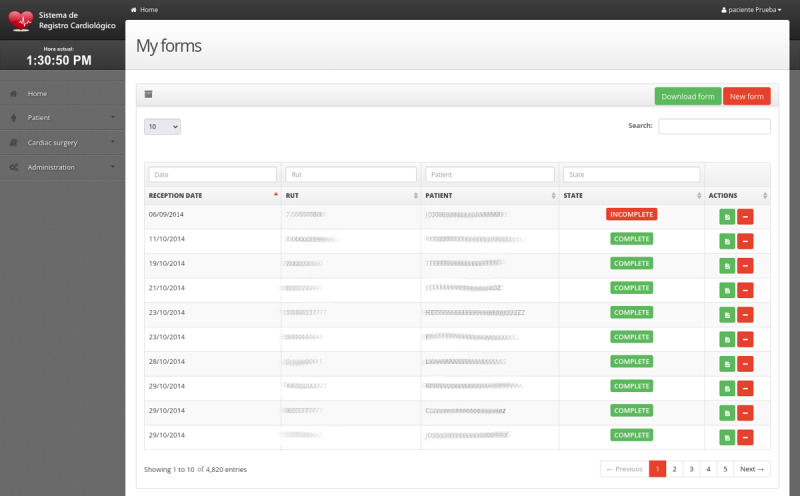800x496 pixels.
Task: Sort table by State column
Action: (632, 195)
